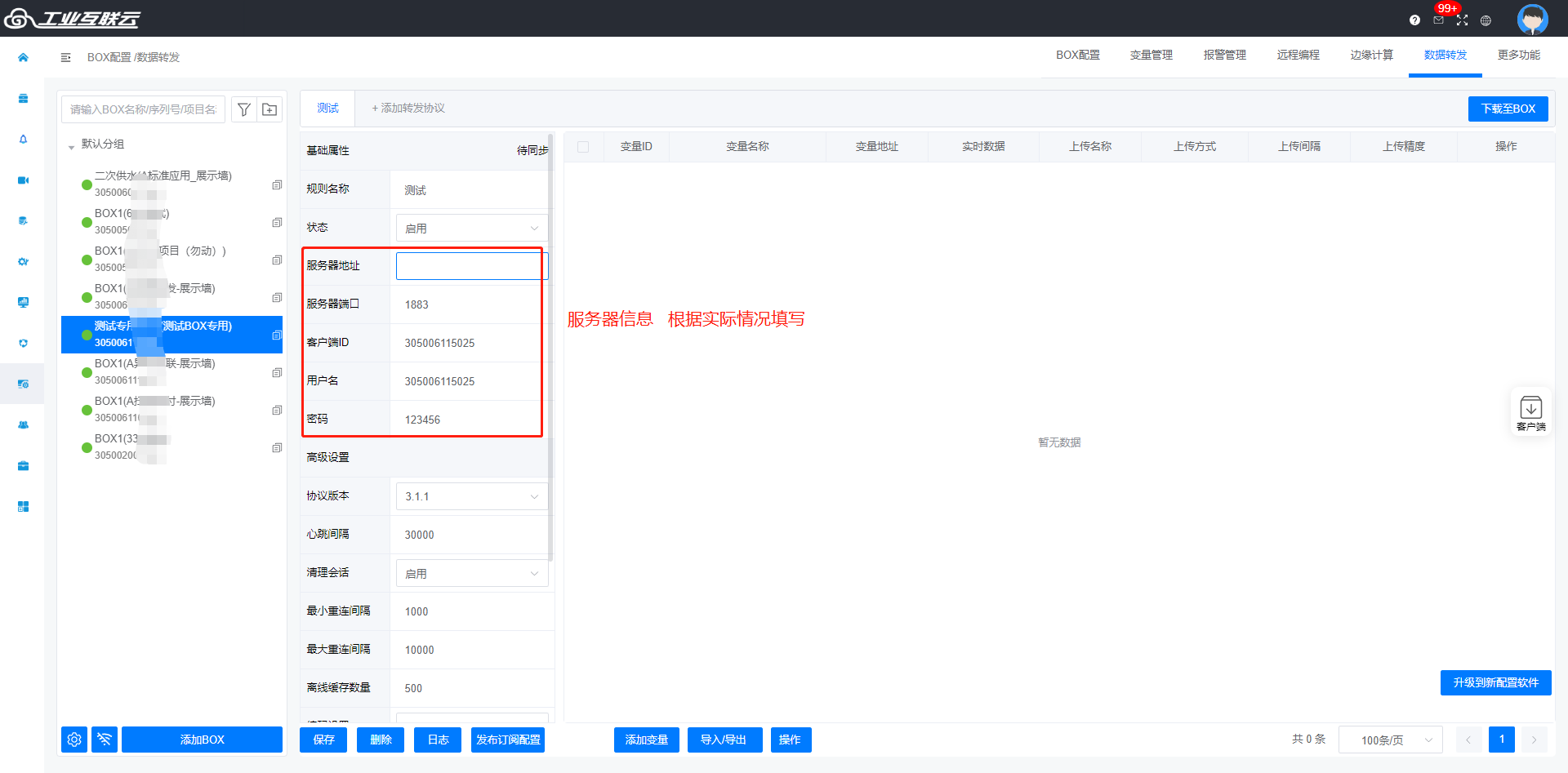Switch to the 变量管理 tab

click(x=1151, y=55)
